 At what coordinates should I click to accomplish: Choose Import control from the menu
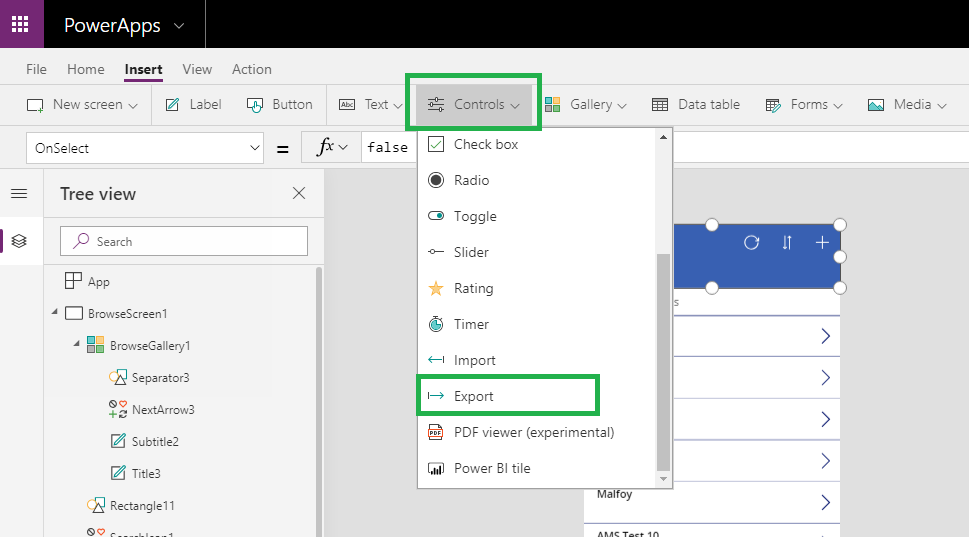click(536, 360)
